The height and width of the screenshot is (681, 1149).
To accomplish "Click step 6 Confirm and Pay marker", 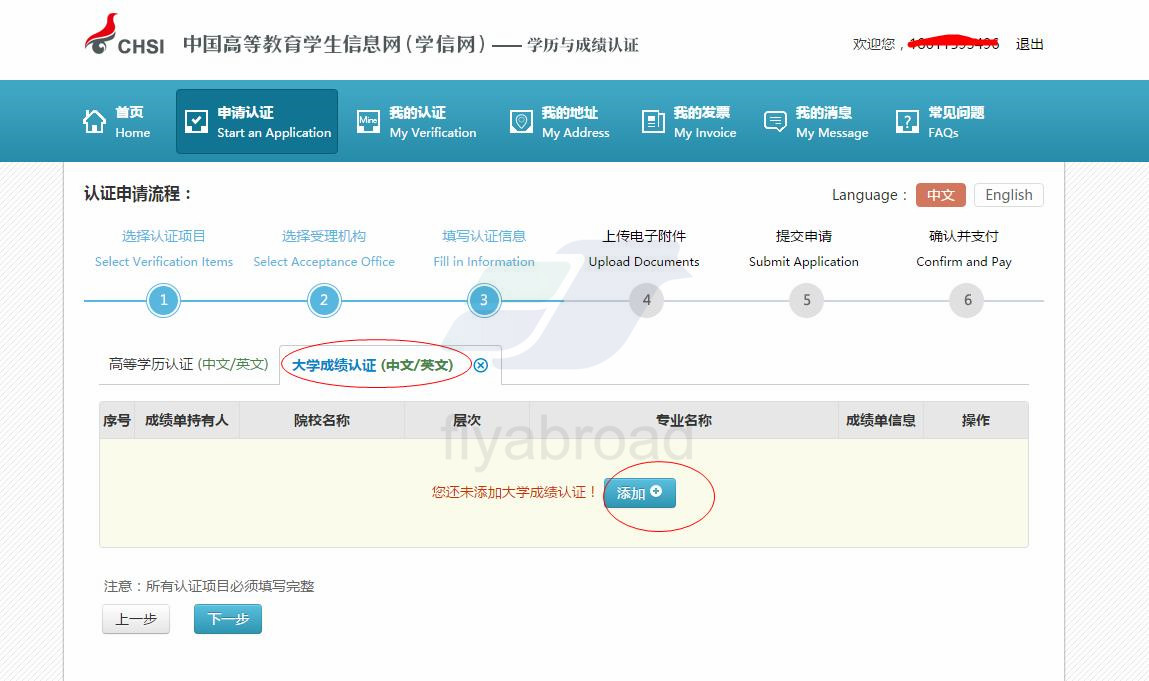I will click(966, 300).
